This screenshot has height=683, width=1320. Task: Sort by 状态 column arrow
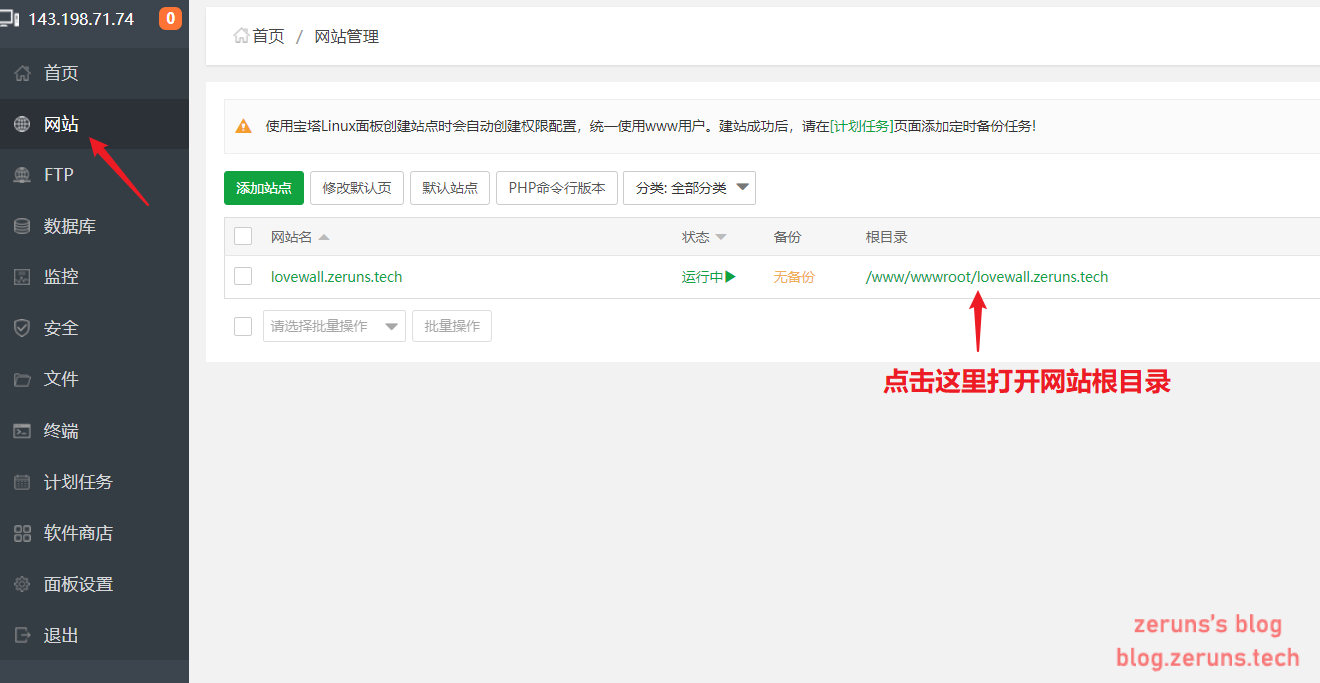721,238
